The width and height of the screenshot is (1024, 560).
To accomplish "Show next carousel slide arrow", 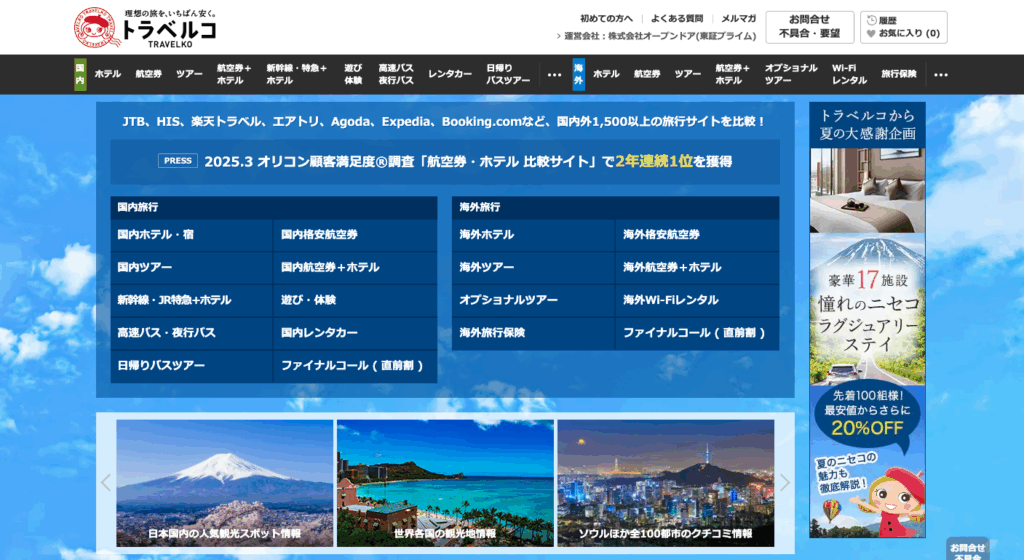I will (784, 482).
